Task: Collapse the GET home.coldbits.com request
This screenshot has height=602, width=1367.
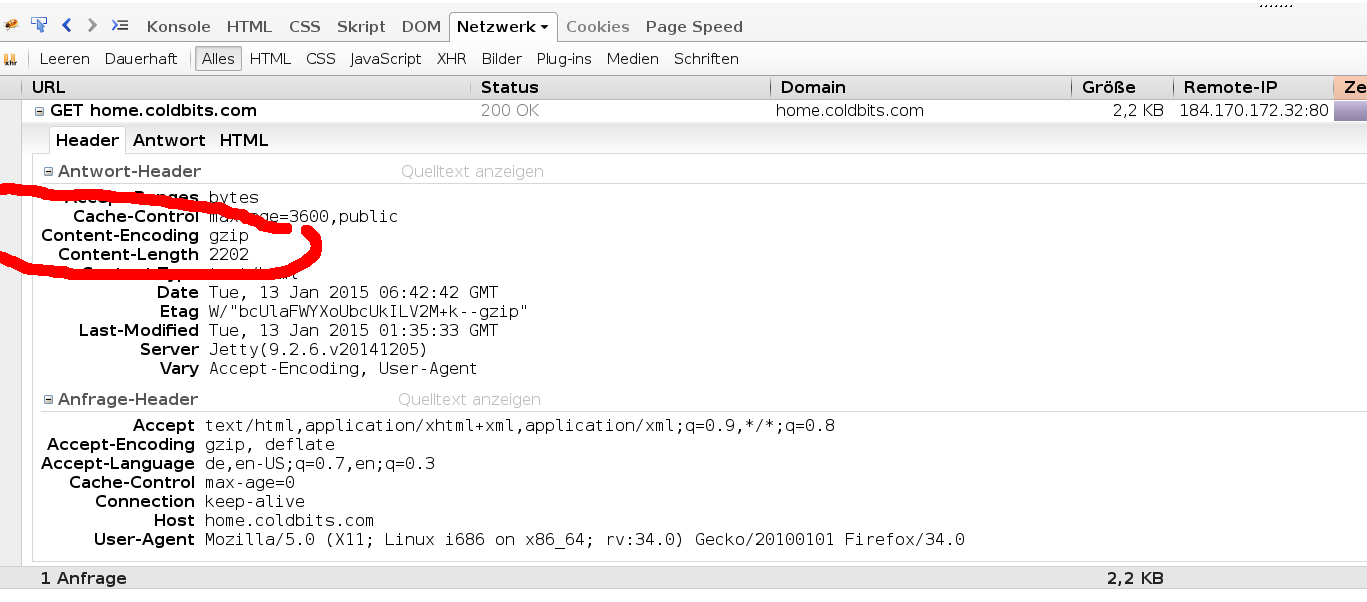Action: point(40,111)
